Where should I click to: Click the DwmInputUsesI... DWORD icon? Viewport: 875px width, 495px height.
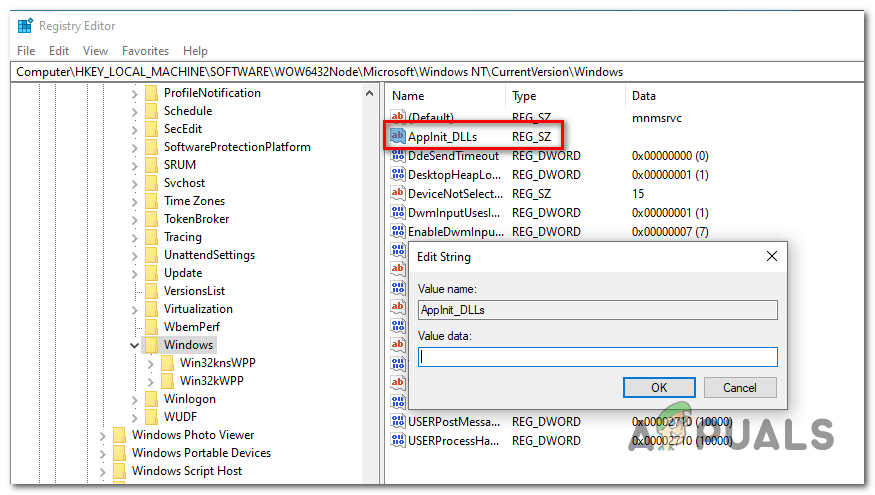(397, 213)
